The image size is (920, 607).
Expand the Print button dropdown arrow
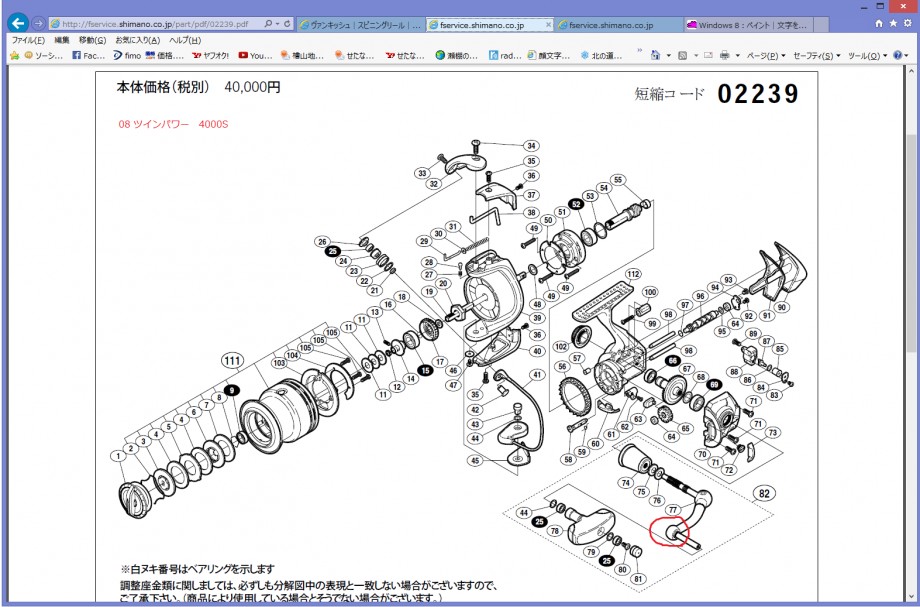click(x=738, y=56)
